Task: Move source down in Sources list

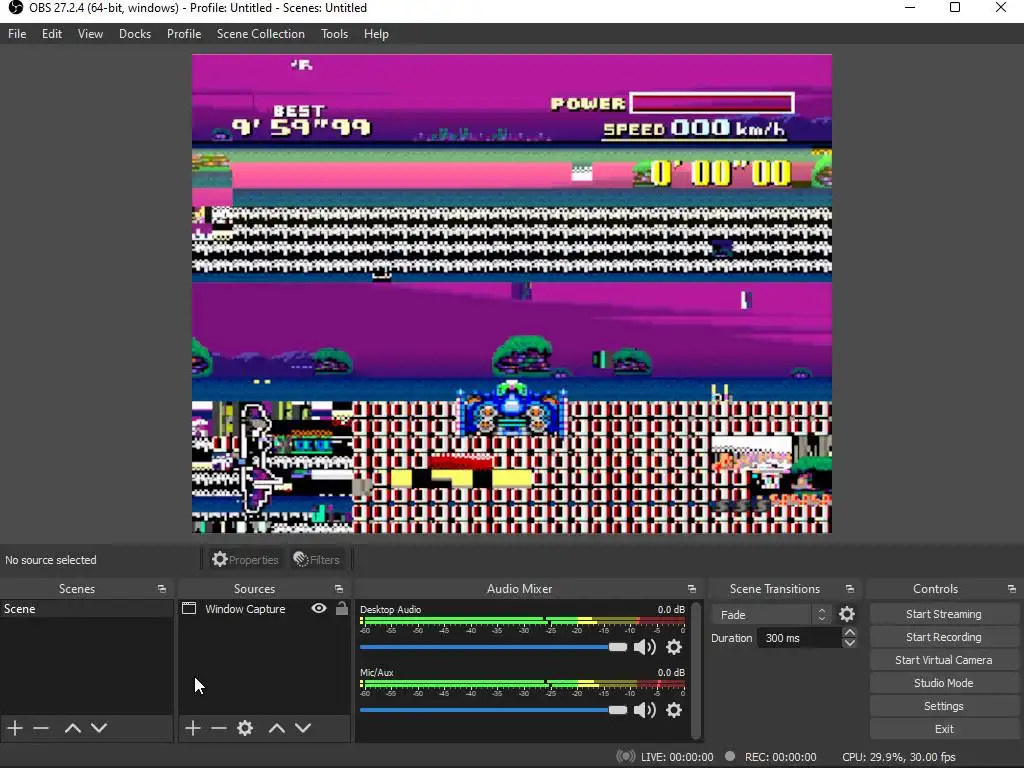Action: point(303,728)
